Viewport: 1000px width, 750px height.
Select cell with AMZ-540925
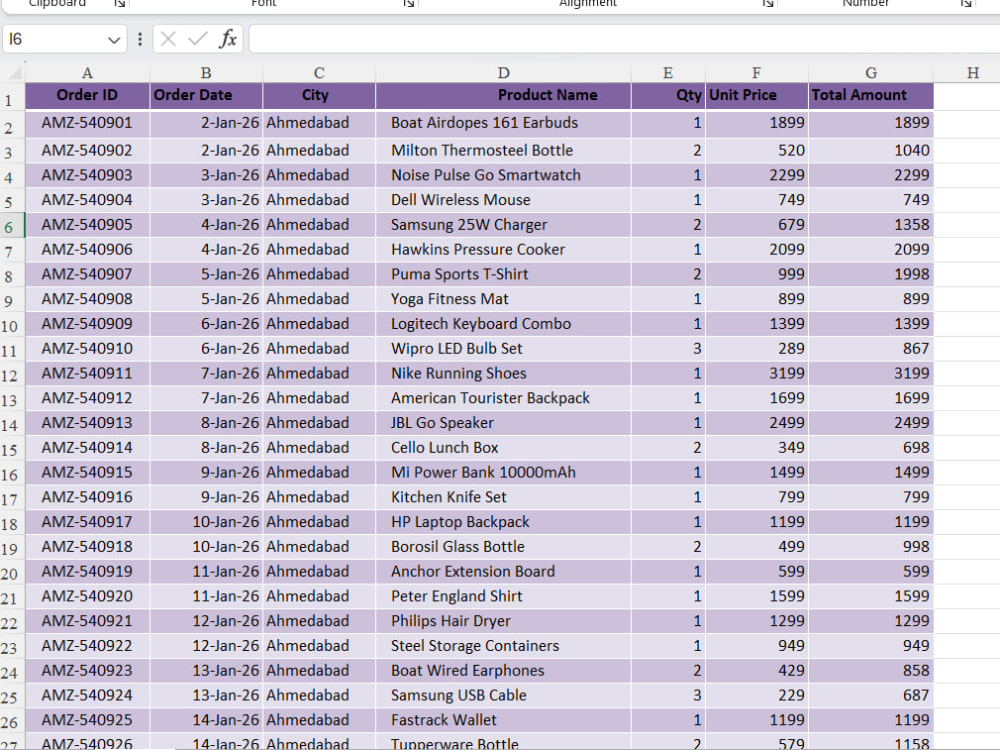[87, 720]
